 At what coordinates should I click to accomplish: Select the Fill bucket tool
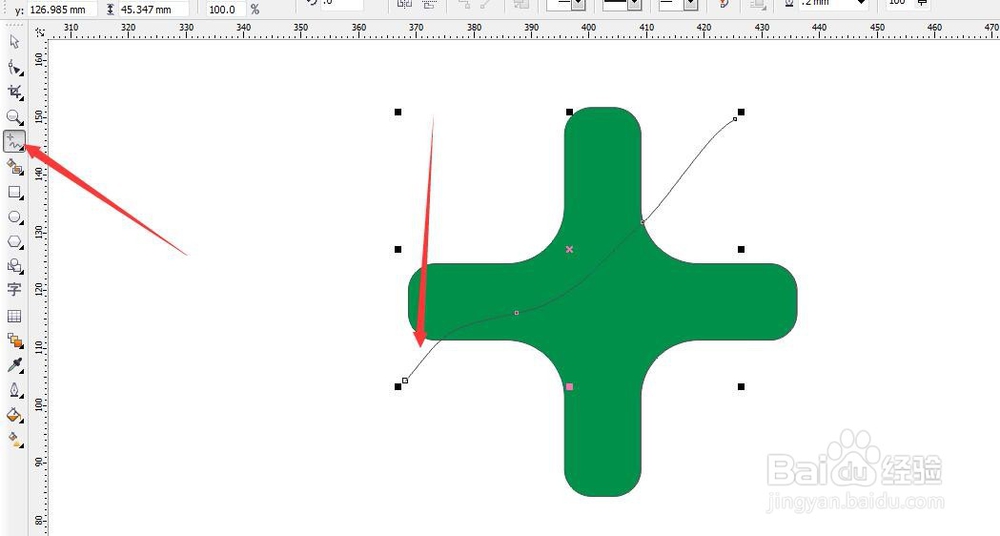14,415
